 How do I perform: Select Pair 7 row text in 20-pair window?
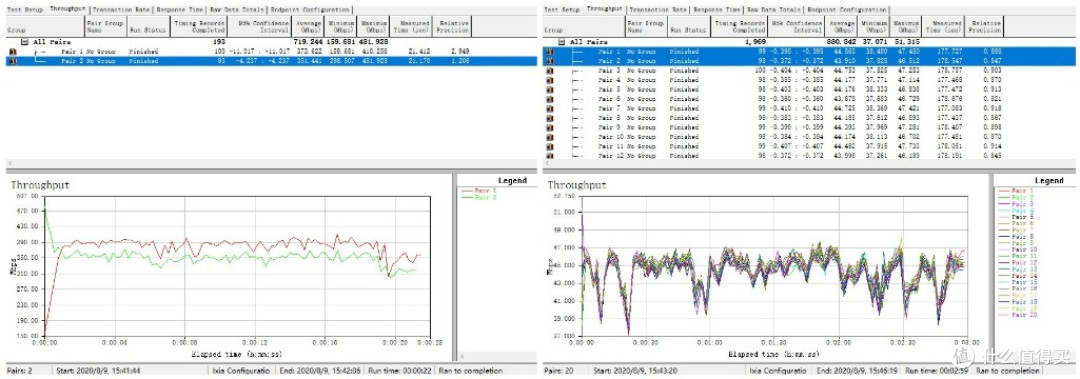(611, 108)
